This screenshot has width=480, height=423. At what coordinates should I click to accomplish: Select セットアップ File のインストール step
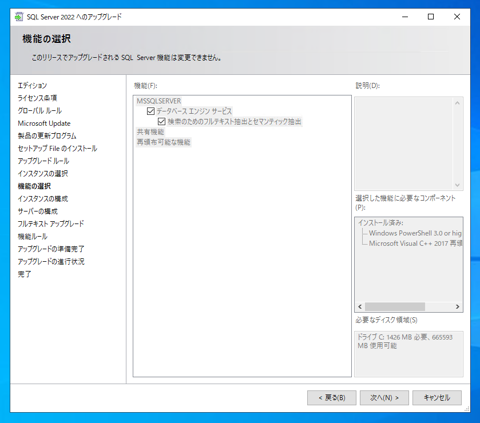57,149
